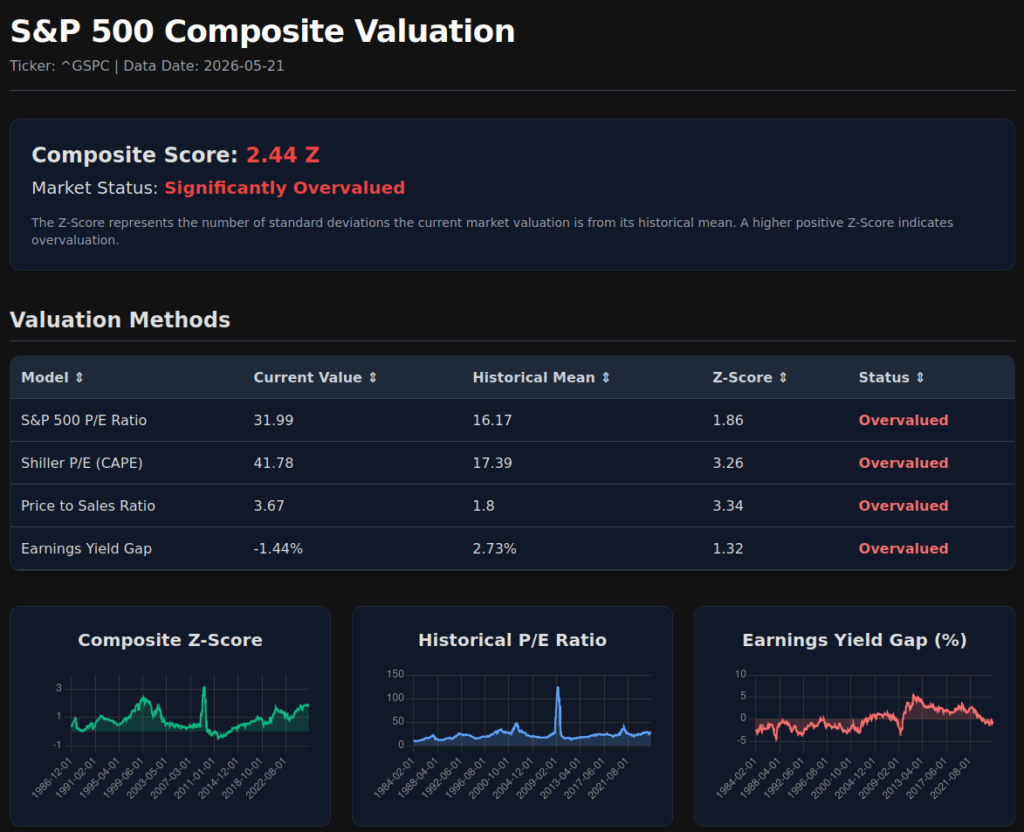Image resolution: width=1024 pixels, height=832 pixels.
Task: Click the red Earnings Yield Gap chart
Action: click(874, 711)
